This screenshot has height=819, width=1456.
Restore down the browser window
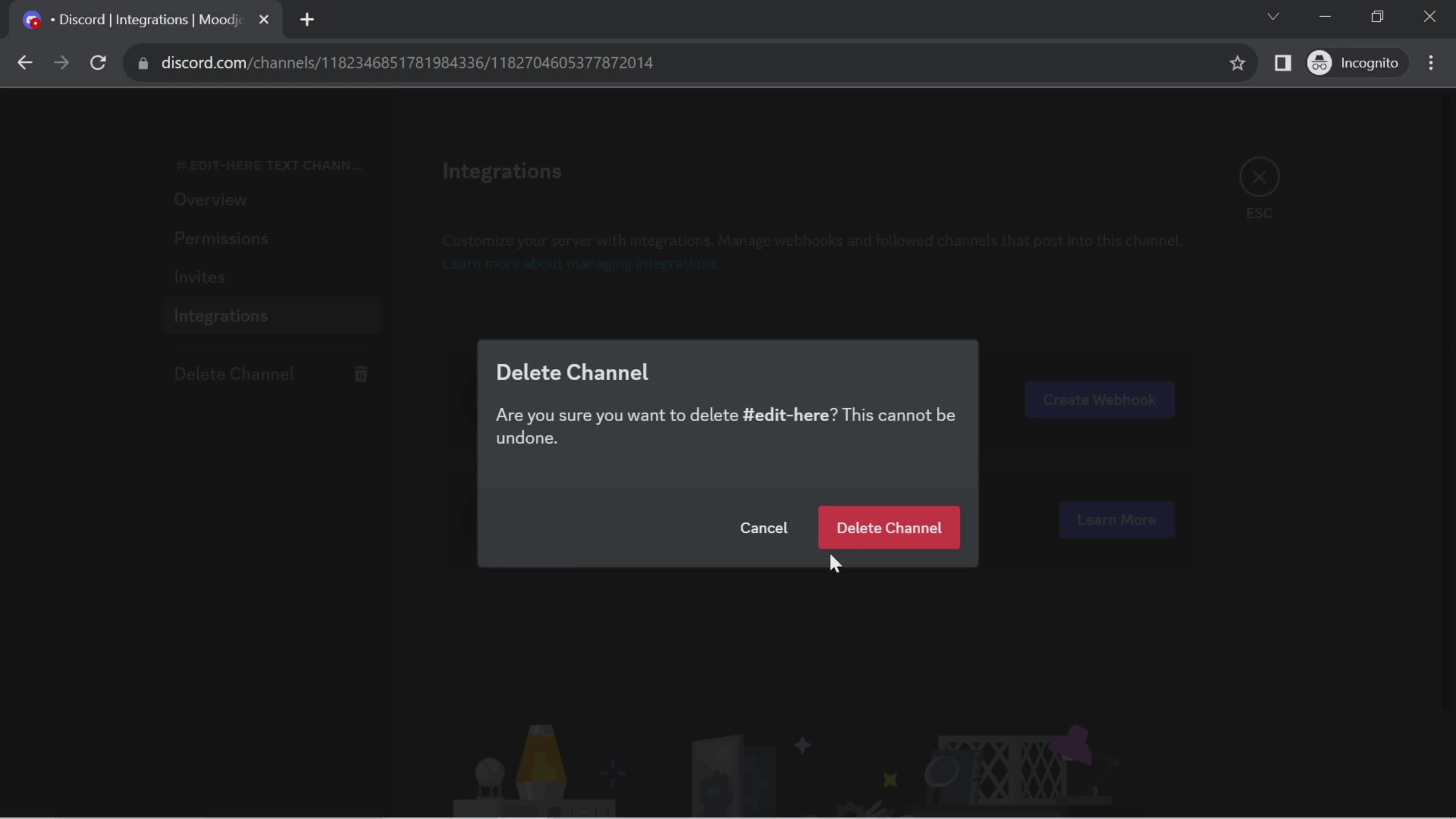(1378, 16)
